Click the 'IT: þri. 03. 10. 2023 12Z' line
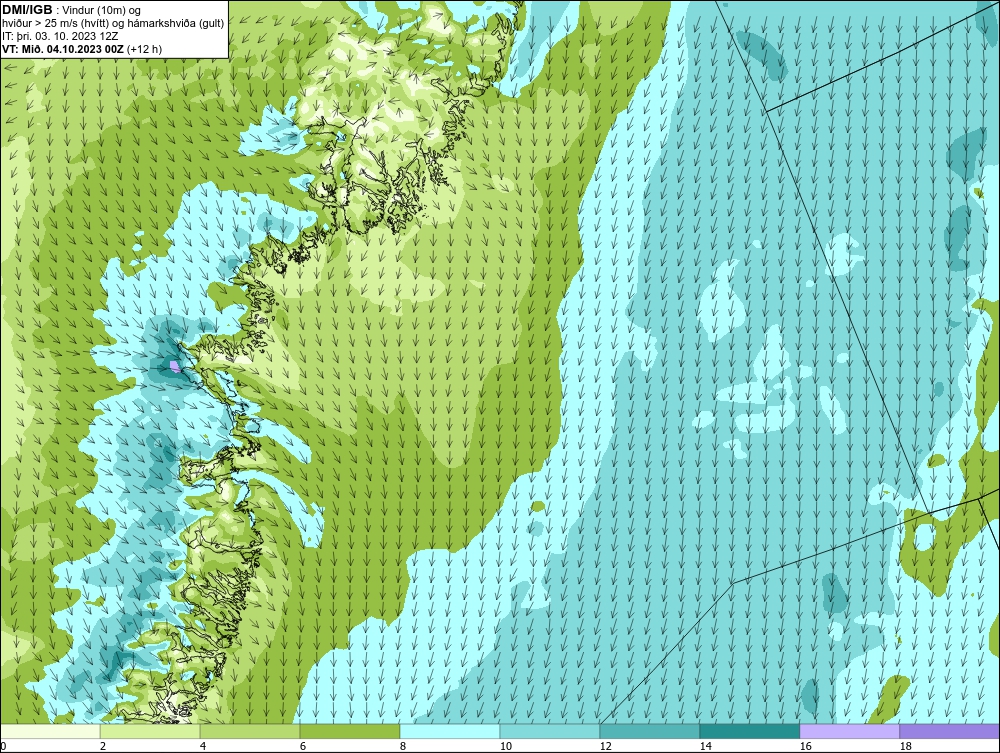Screen dimensions: 1000x753 pos(60,36)
